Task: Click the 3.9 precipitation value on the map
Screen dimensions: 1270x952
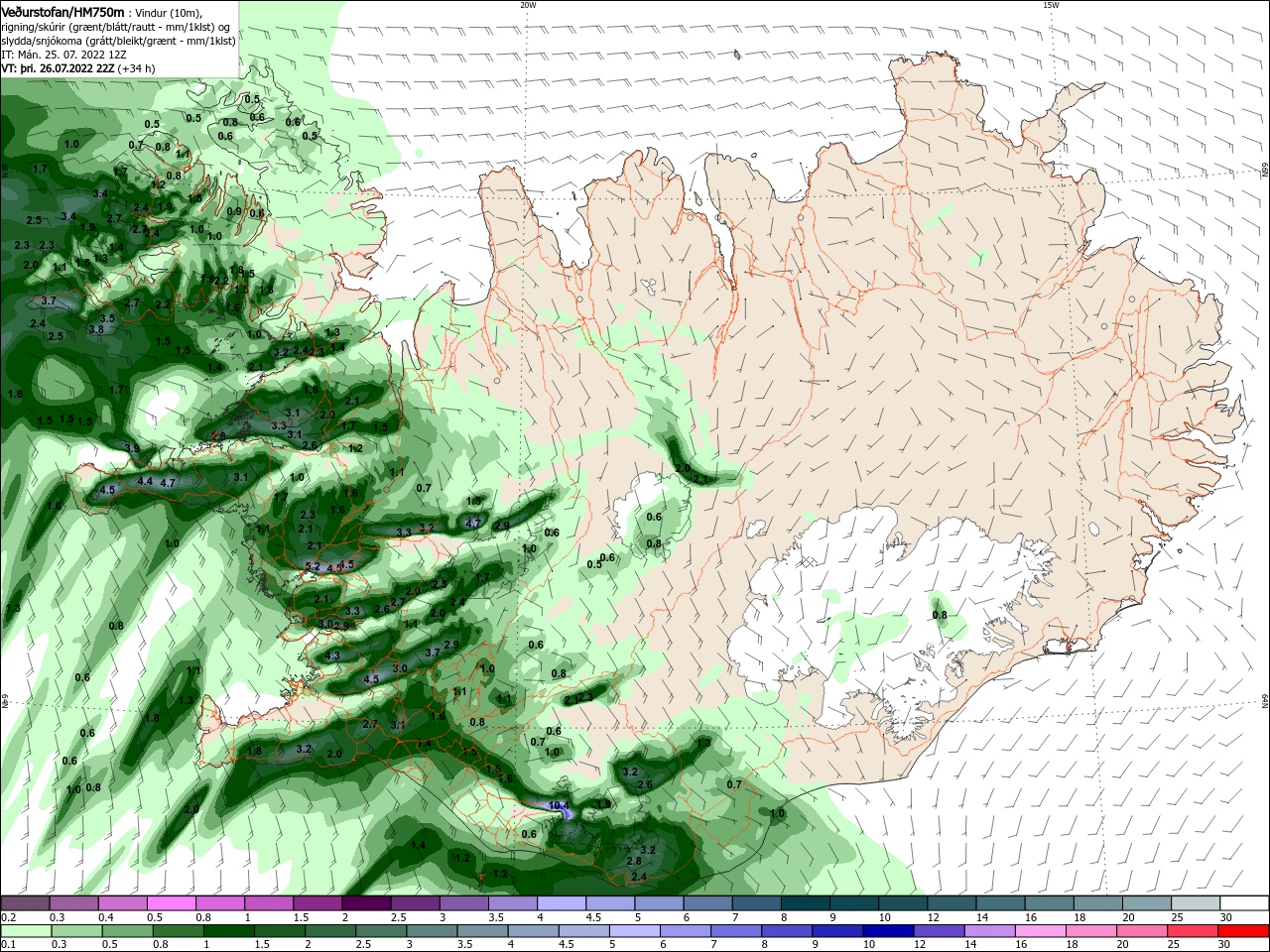Action: [132, 448]
